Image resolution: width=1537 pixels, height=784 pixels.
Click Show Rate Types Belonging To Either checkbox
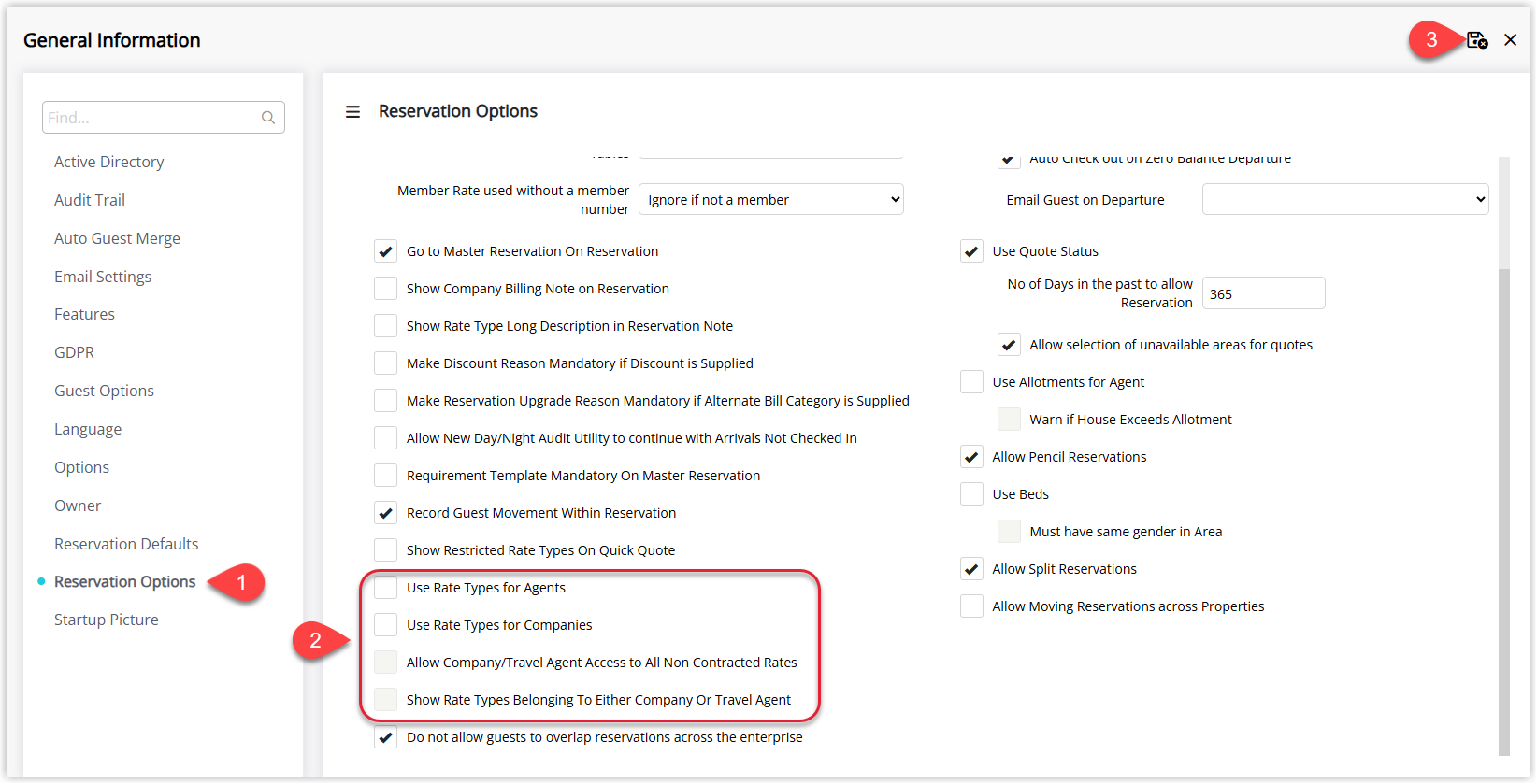tap(385, 700)
